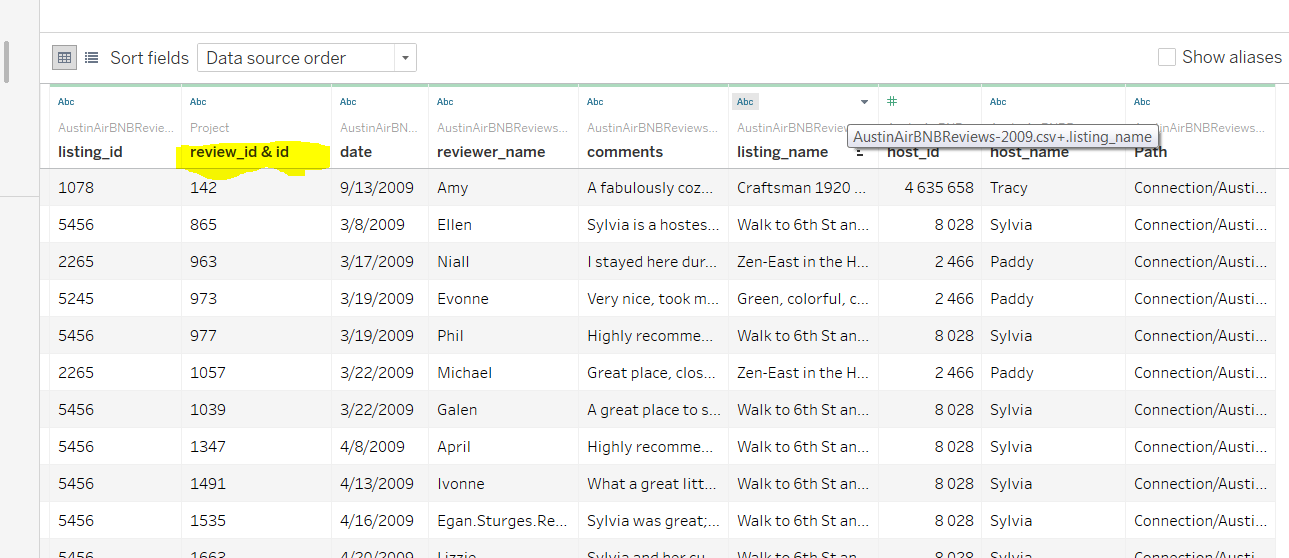This screenshot has width=1289, height=558.
Task: Enable the Show aliases checkbox
Action: click(1166, 57)
